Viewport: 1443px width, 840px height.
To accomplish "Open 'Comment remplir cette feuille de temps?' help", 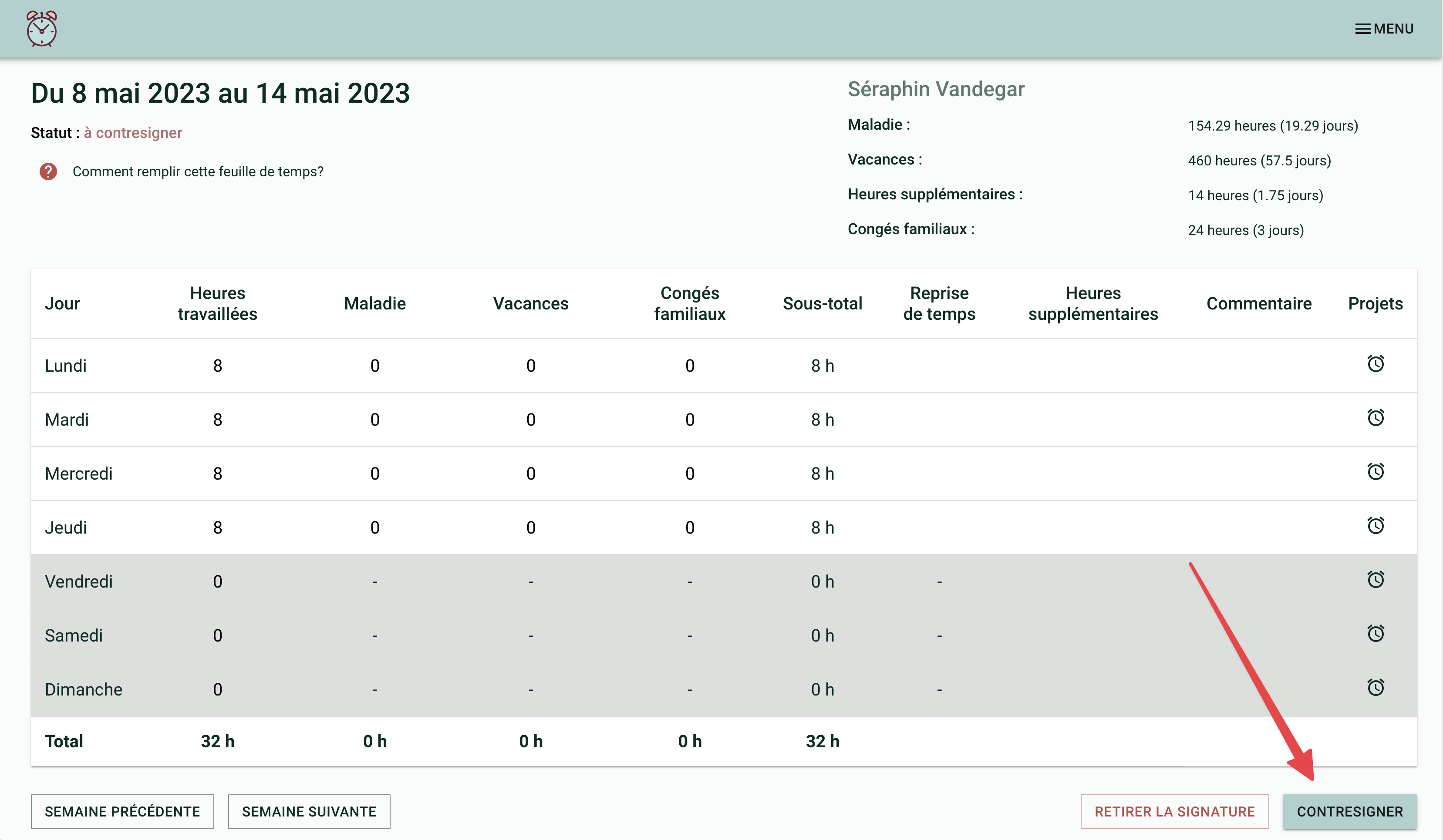I will point(198,171).
